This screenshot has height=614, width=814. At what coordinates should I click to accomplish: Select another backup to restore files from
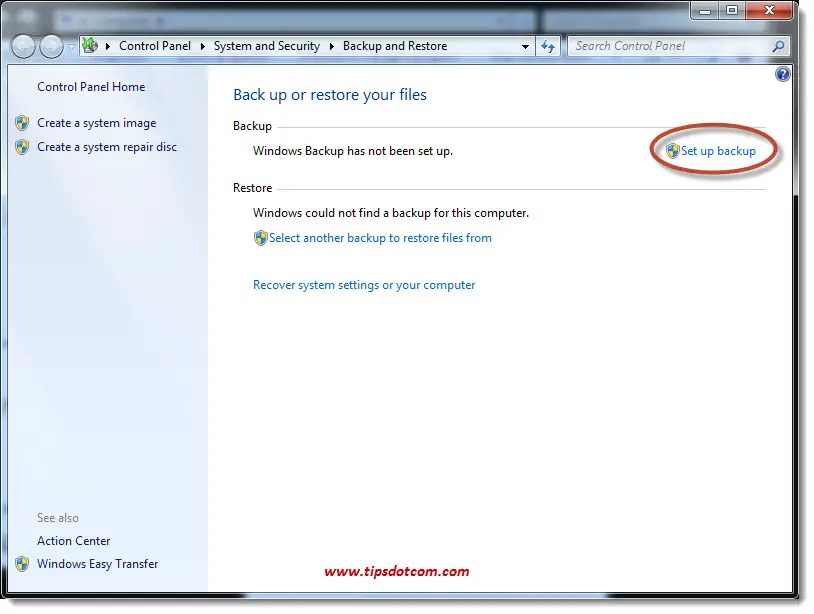[x=380, y=238]
